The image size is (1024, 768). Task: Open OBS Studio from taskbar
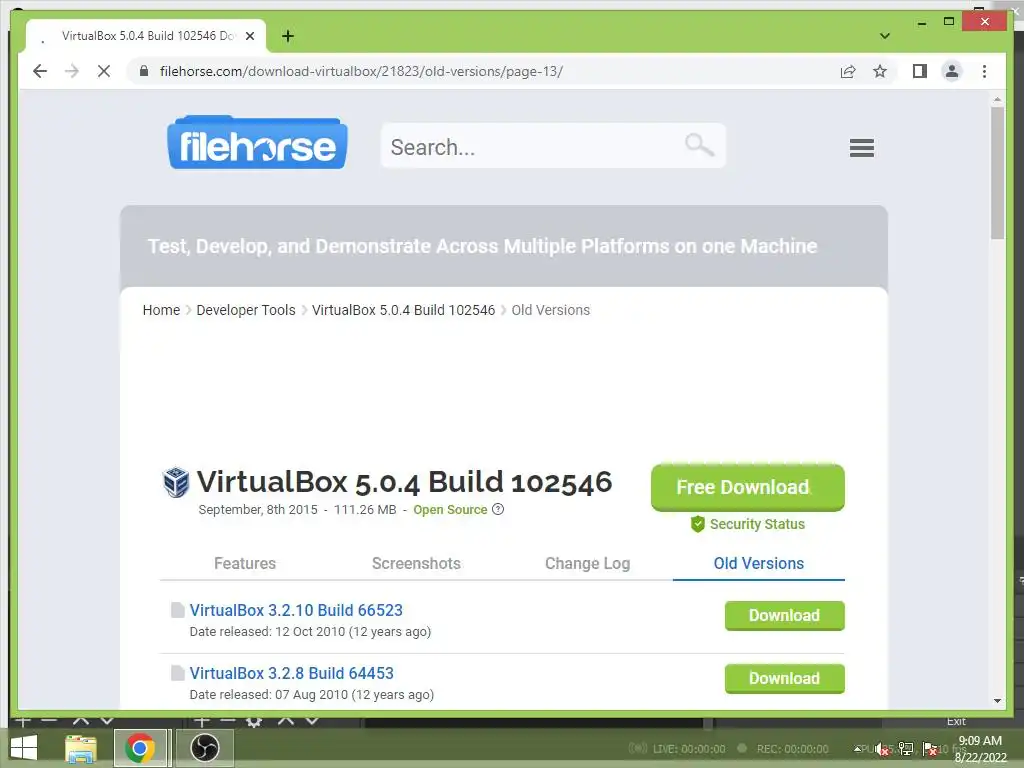tap(204, 748)
